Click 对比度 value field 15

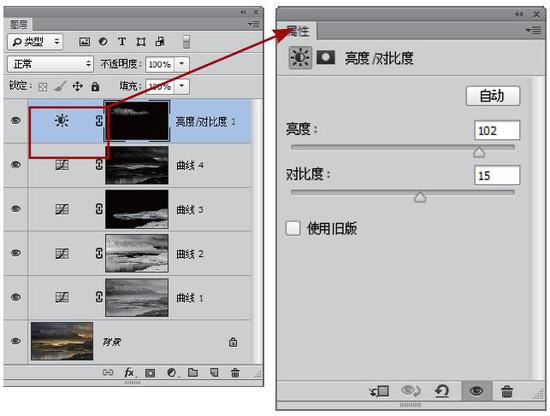497,175
